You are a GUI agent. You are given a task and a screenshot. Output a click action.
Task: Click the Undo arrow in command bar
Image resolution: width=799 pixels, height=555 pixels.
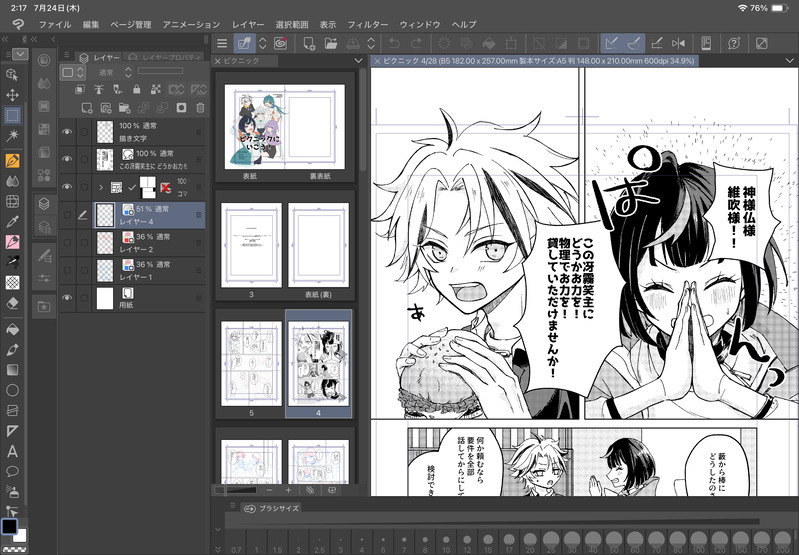394,44
